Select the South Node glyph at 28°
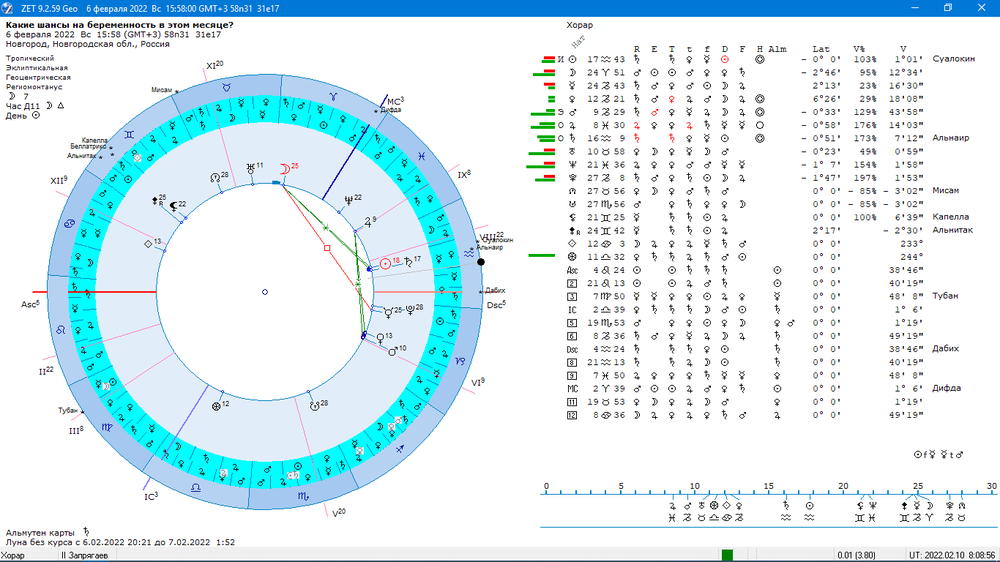The image size is (1000, 562). (x=314, y=406)
